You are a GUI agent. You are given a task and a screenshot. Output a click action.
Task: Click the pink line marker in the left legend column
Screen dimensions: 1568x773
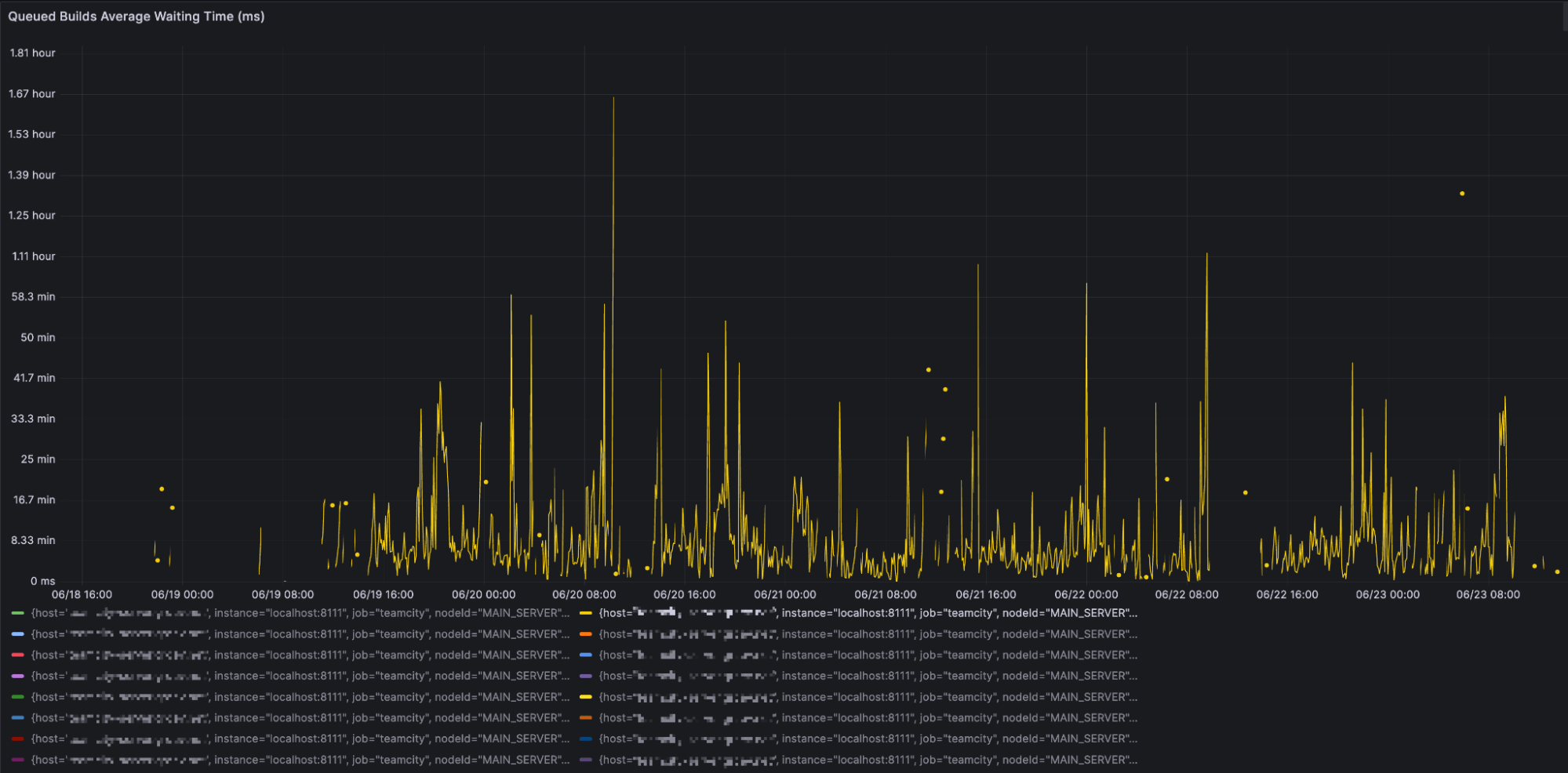tap(17, 675)
